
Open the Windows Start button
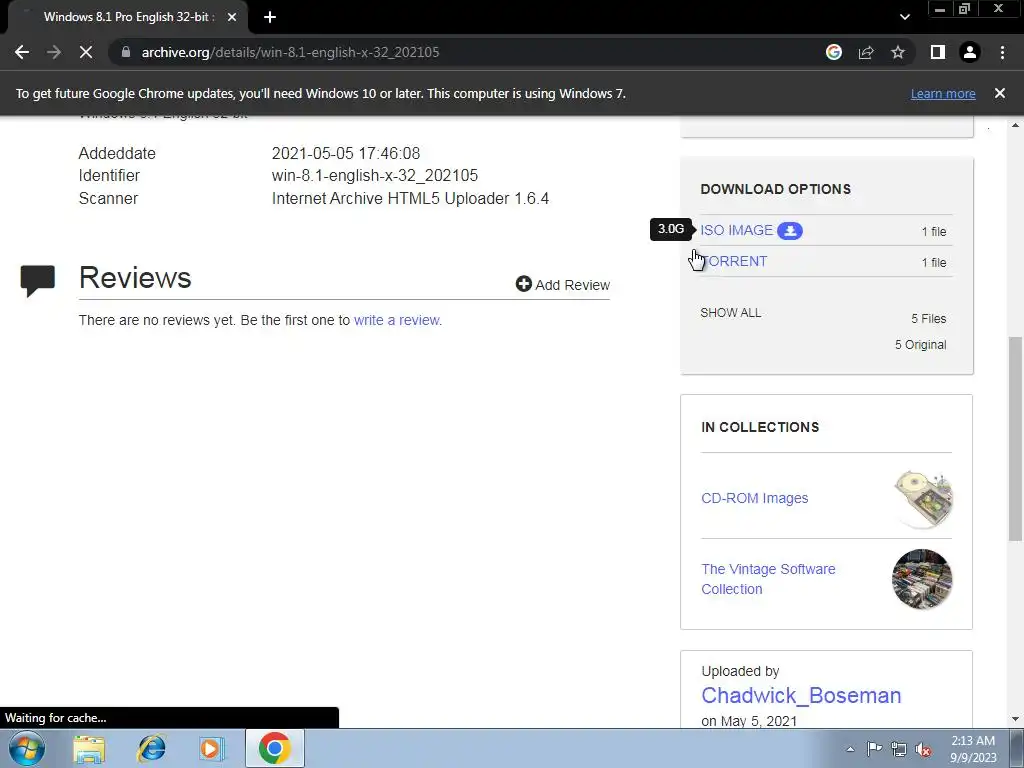point(27,748)
